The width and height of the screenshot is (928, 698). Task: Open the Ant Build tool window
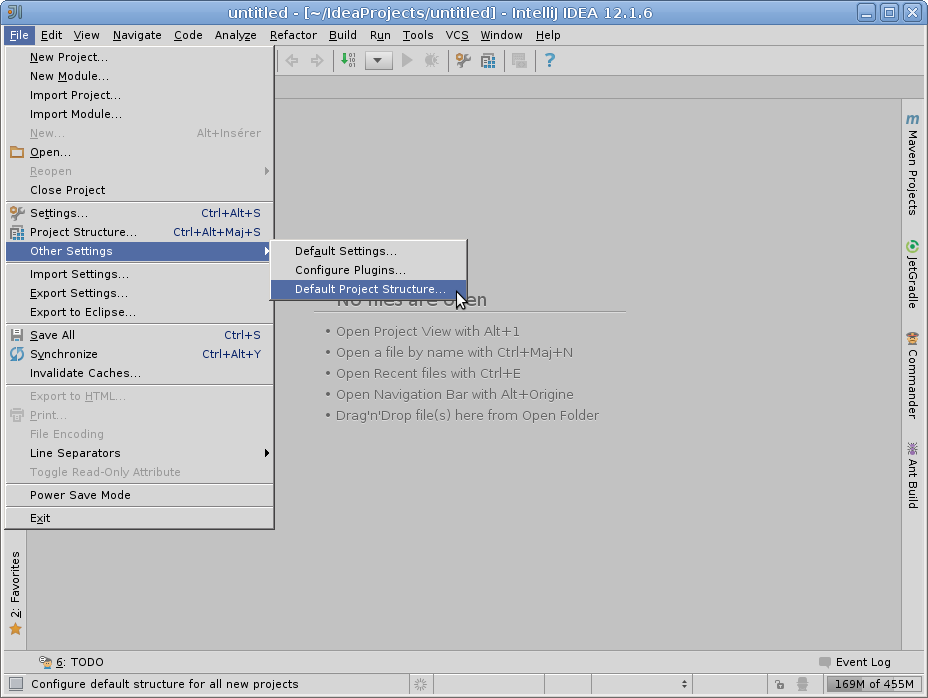(912, 475)
